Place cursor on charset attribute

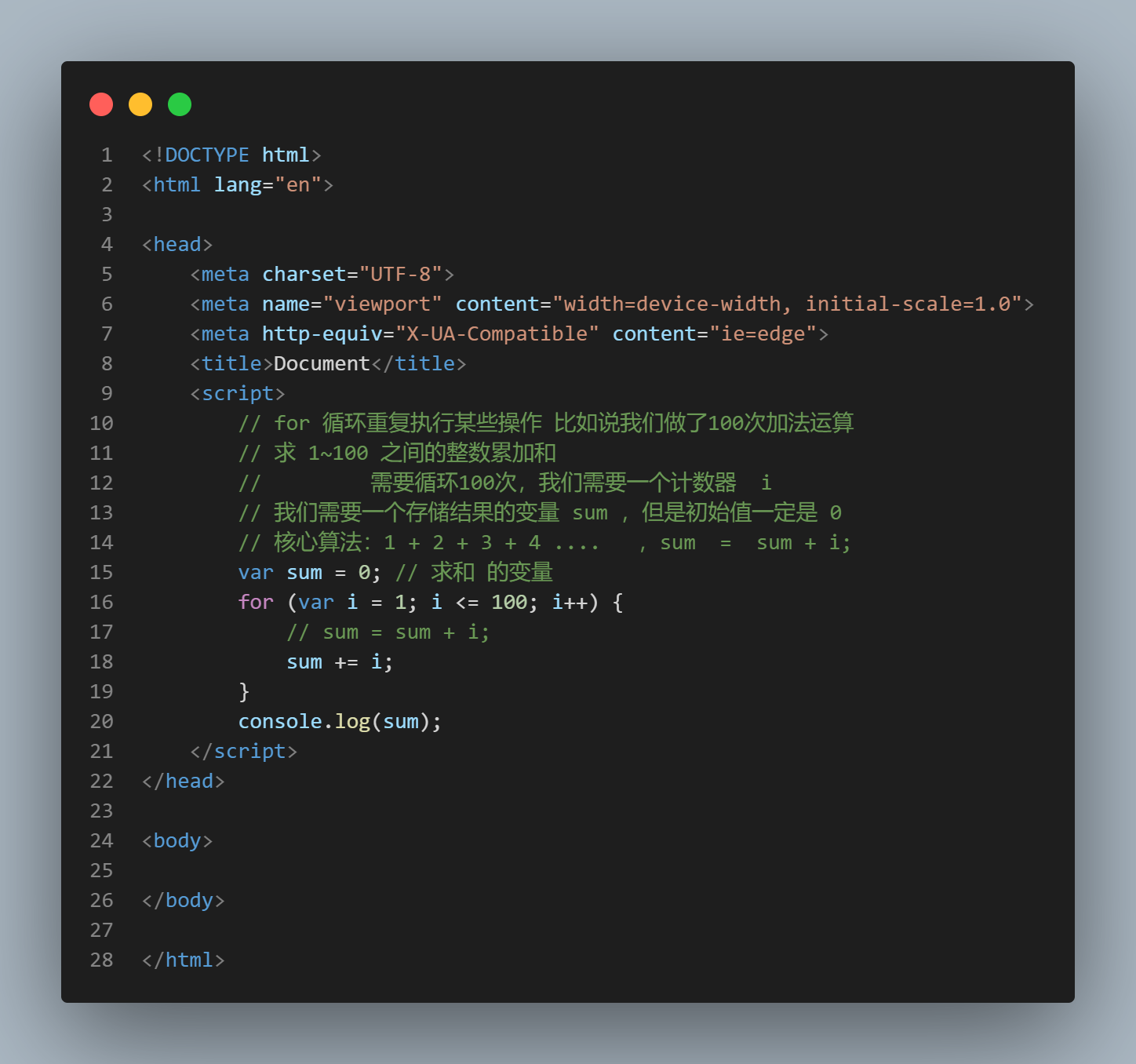point(304,275)
